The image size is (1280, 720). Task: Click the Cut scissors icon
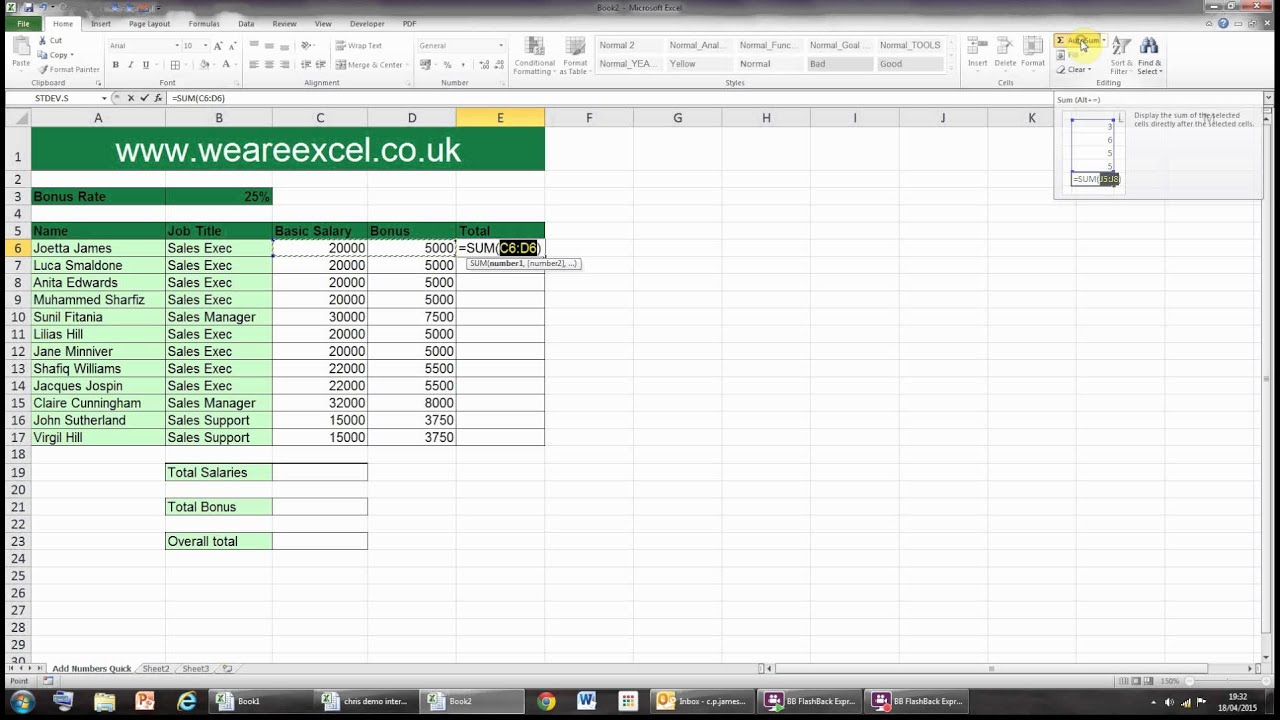(42, 41)
